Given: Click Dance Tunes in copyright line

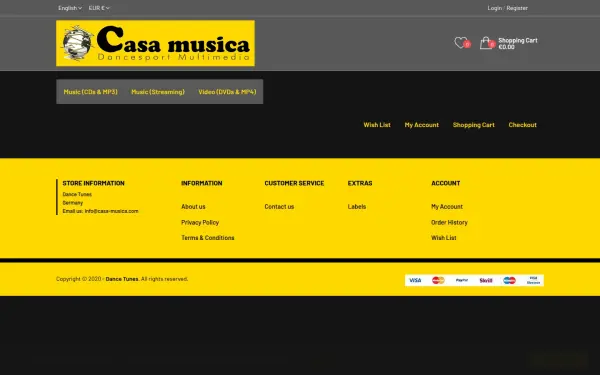Looking at the screenshot, I should [x=122, y=279].
